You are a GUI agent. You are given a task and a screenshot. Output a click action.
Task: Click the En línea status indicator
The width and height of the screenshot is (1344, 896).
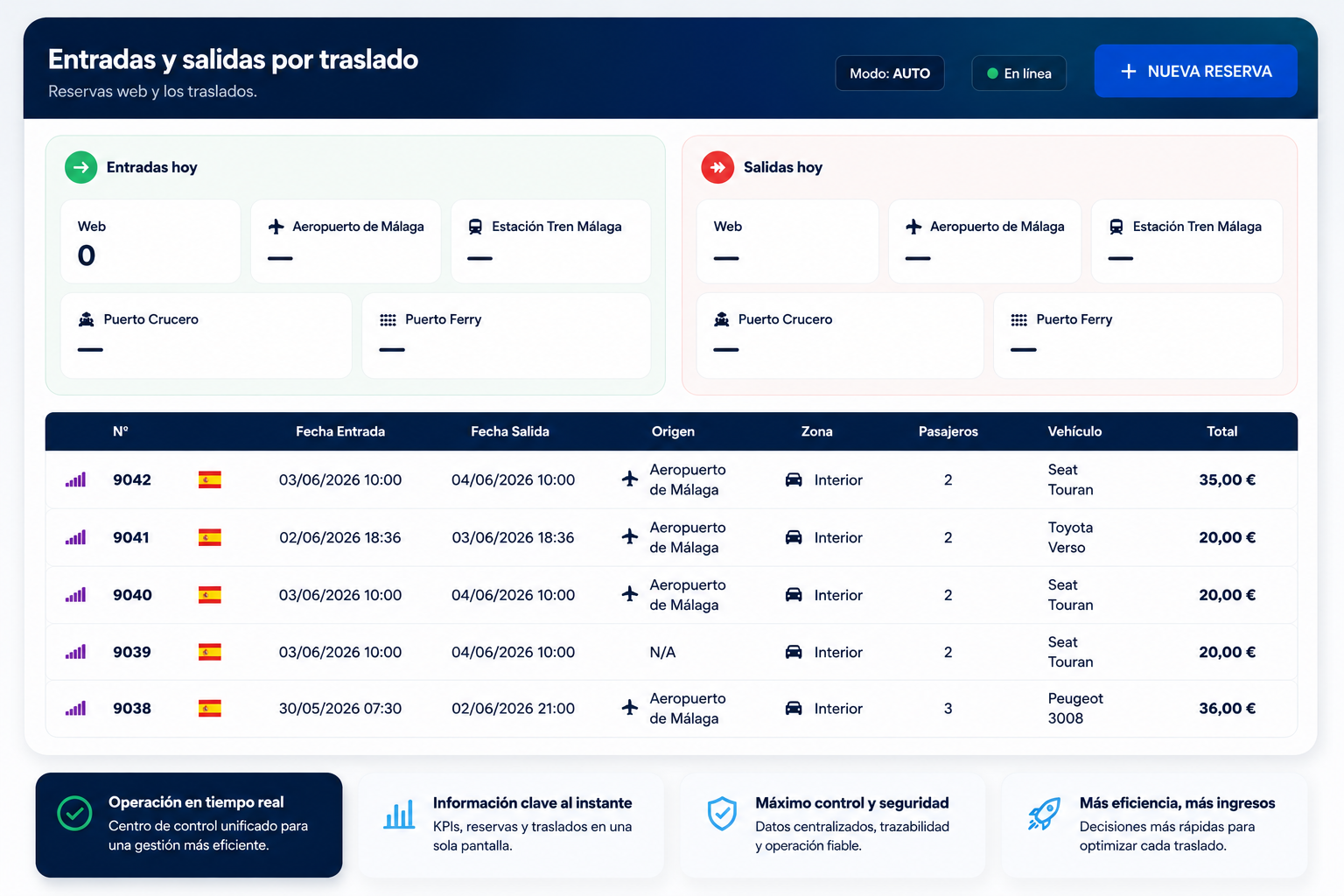click(x=1018, y=73)
